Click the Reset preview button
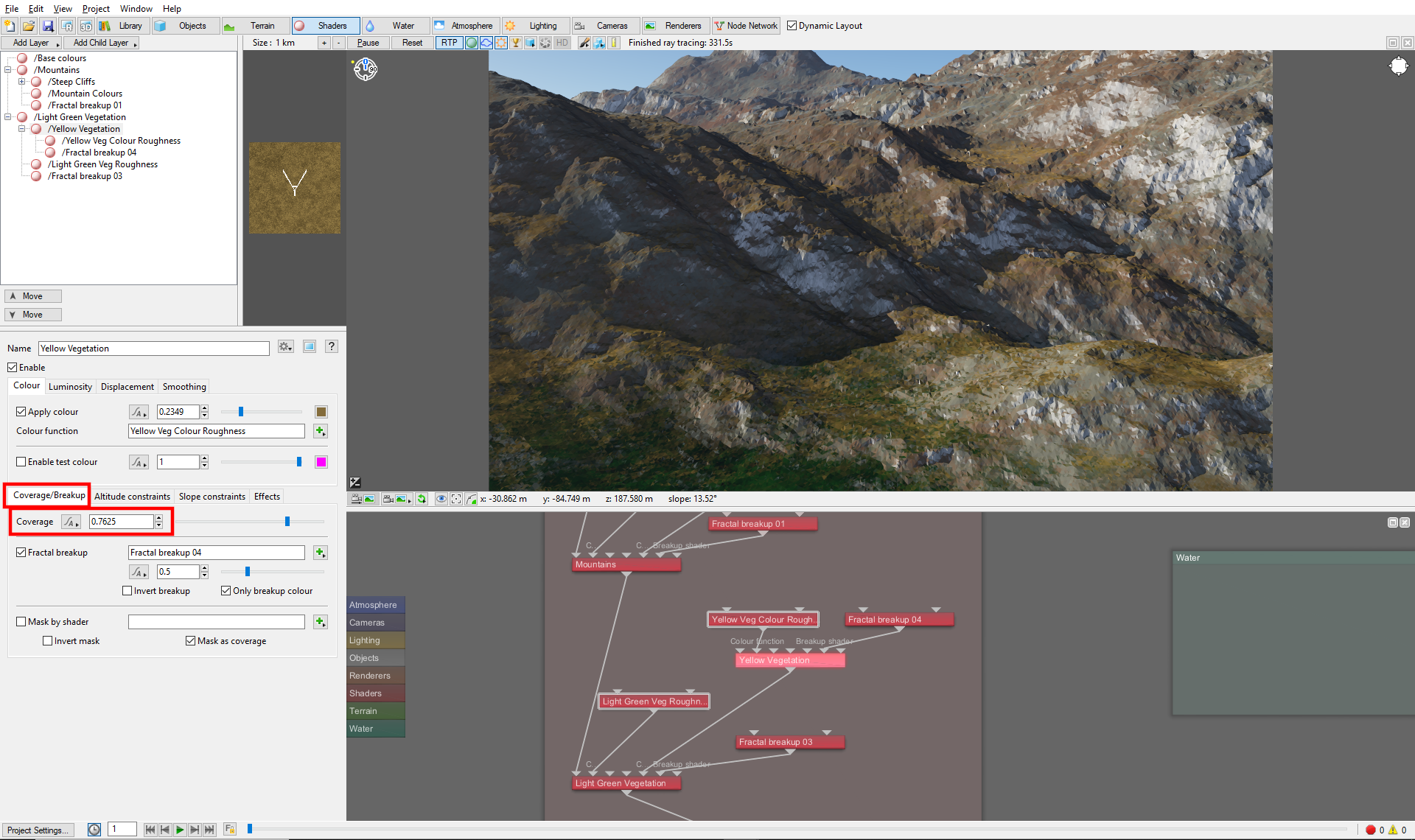The height and width of the screenshot is (840, 1415). (413, 43)
